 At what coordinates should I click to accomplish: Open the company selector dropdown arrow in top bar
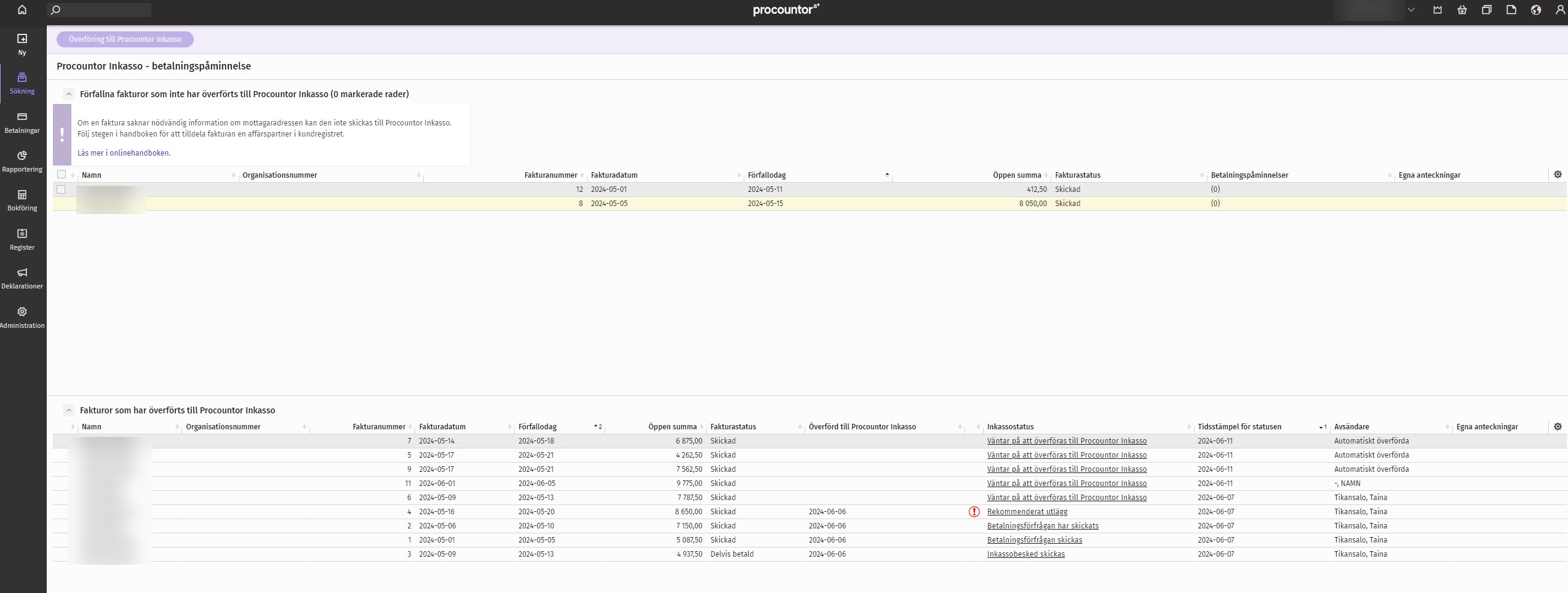(1411, 10)
